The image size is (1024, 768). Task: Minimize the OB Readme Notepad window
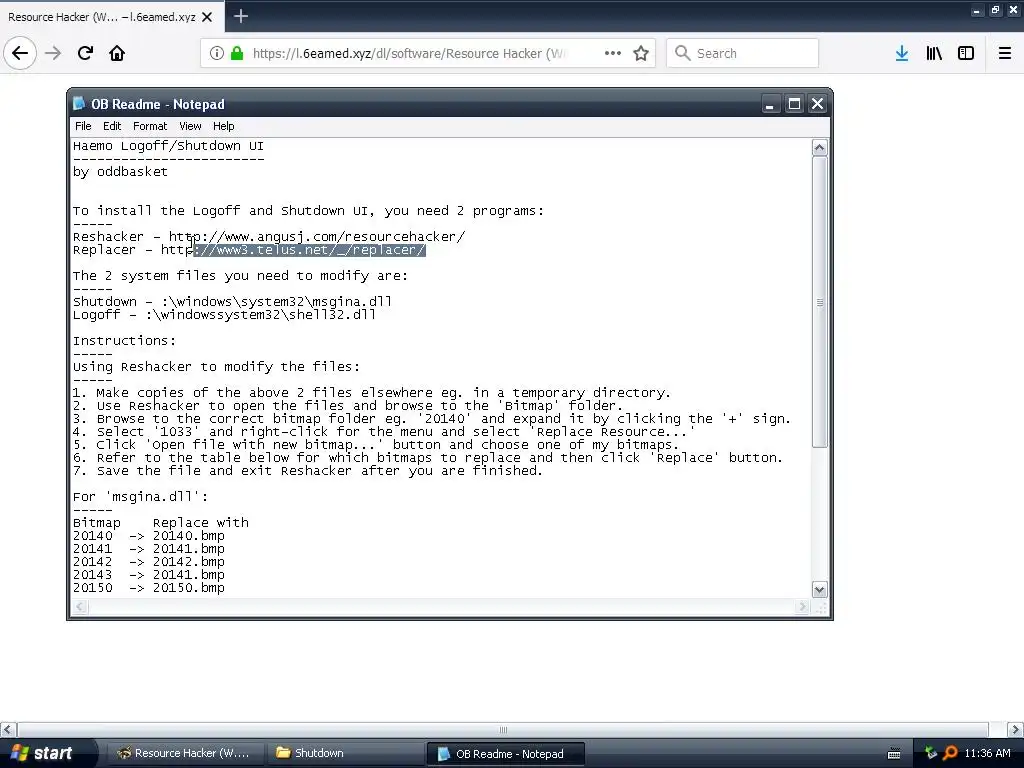(x=770, y=104)
